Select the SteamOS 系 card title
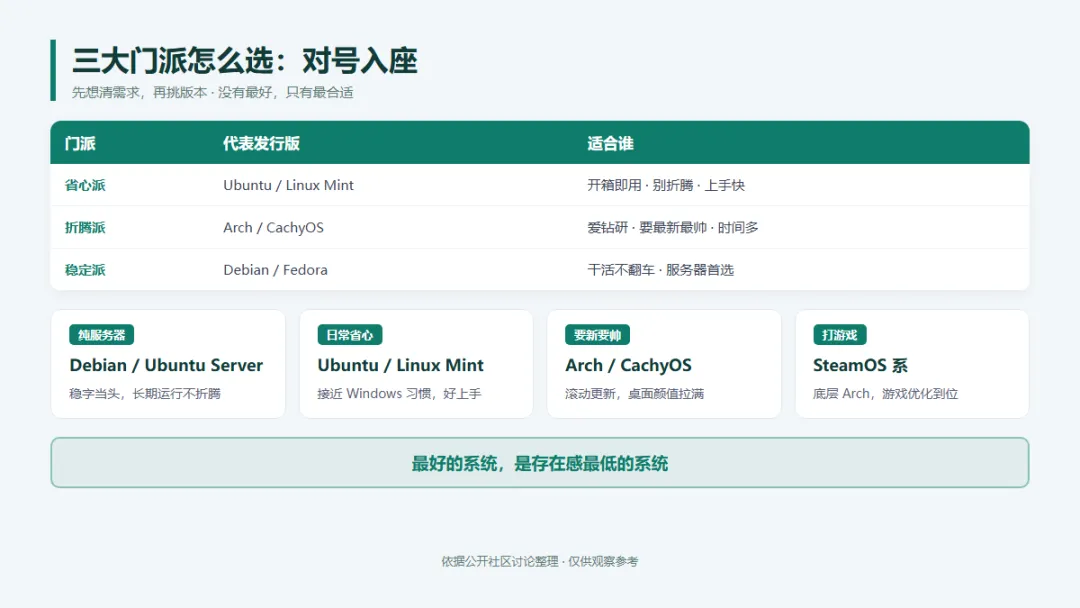 coord(860,365)
